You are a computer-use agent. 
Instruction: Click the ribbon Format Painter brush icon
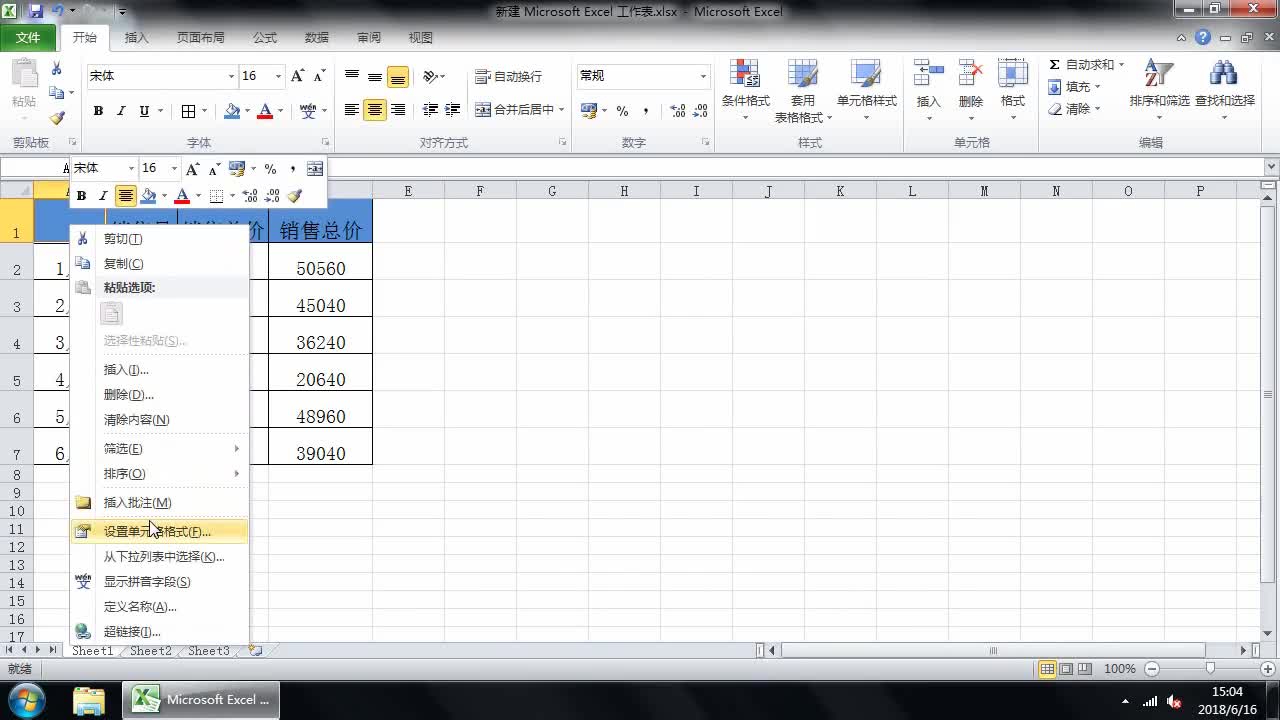pos(57,118)
